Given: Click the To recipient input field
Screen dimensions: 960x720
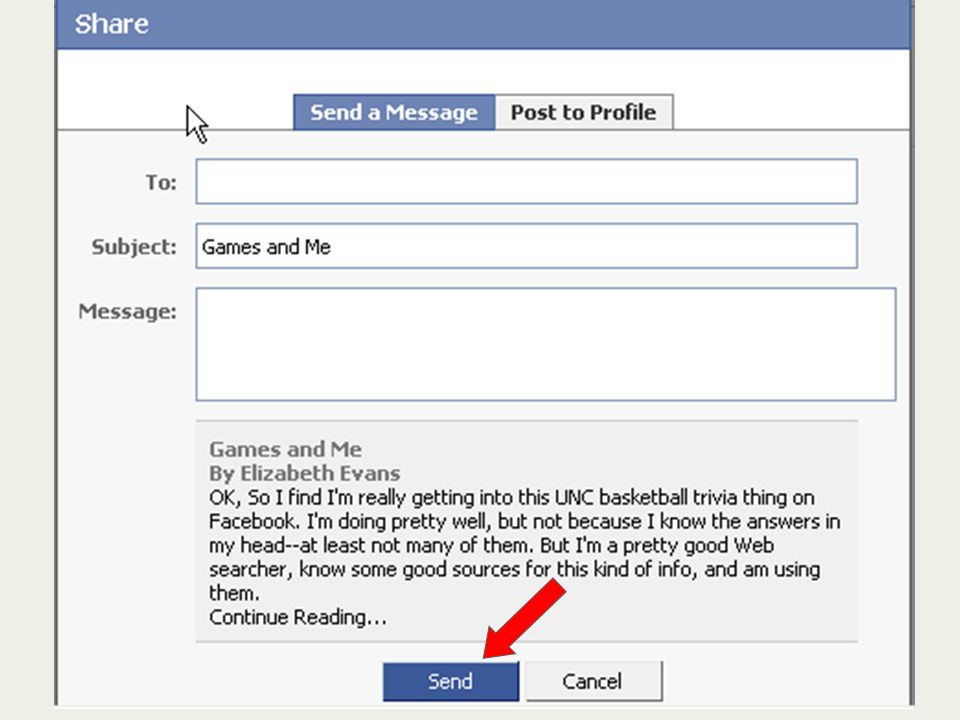Looking at the screenshot, I should [527, 181].
